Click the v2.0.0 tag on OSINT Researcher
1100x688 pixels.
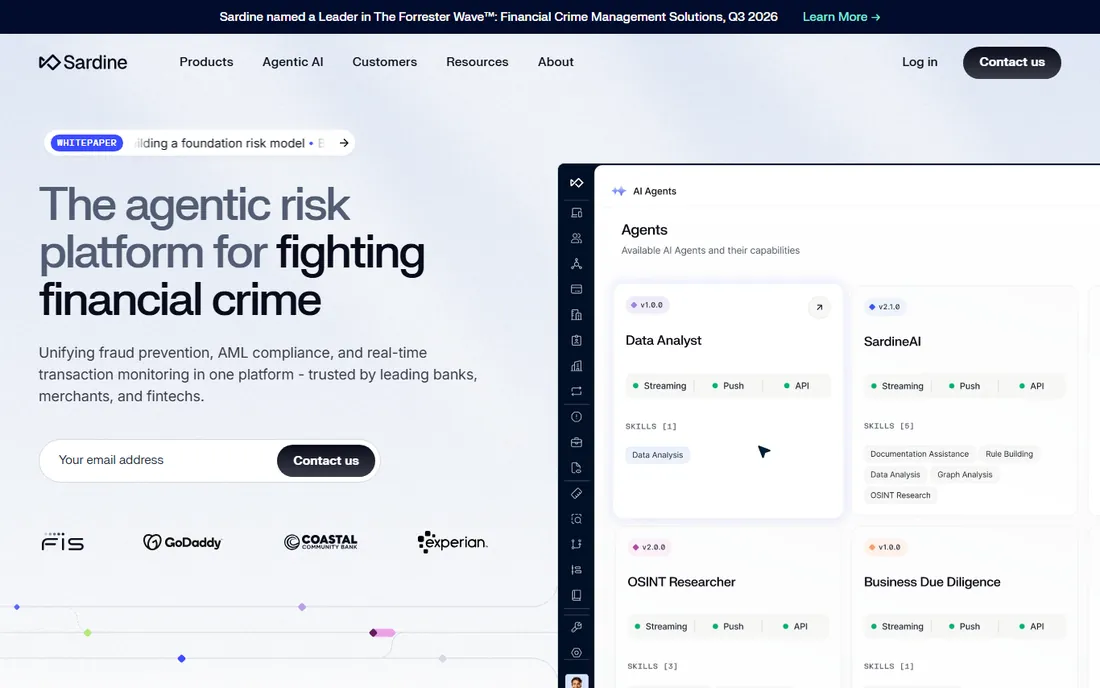(649, 547)
